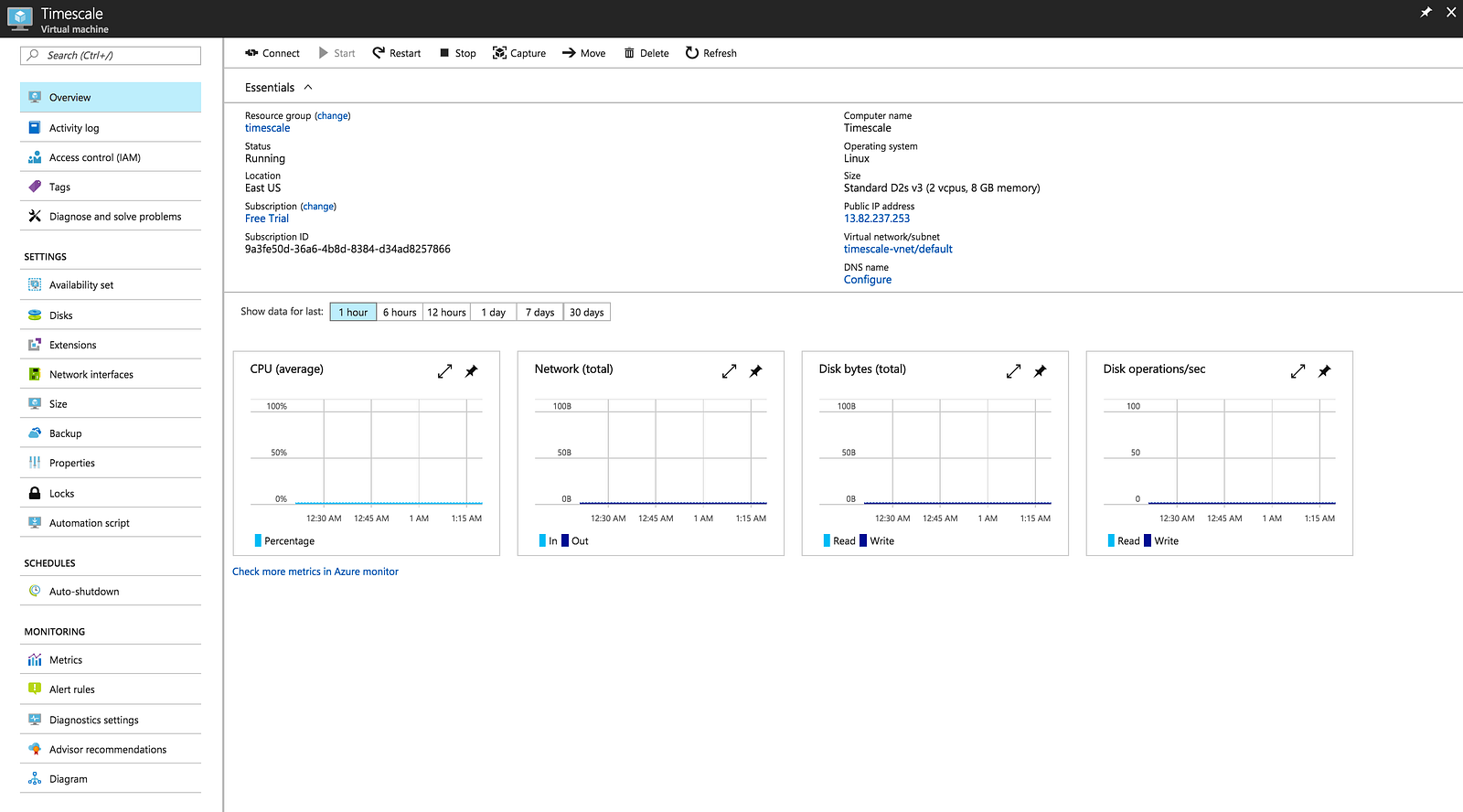The height and width of the screenshot is (812, 1463).
Task: Open the Properties settings page
Action: [x=111, y=463]
